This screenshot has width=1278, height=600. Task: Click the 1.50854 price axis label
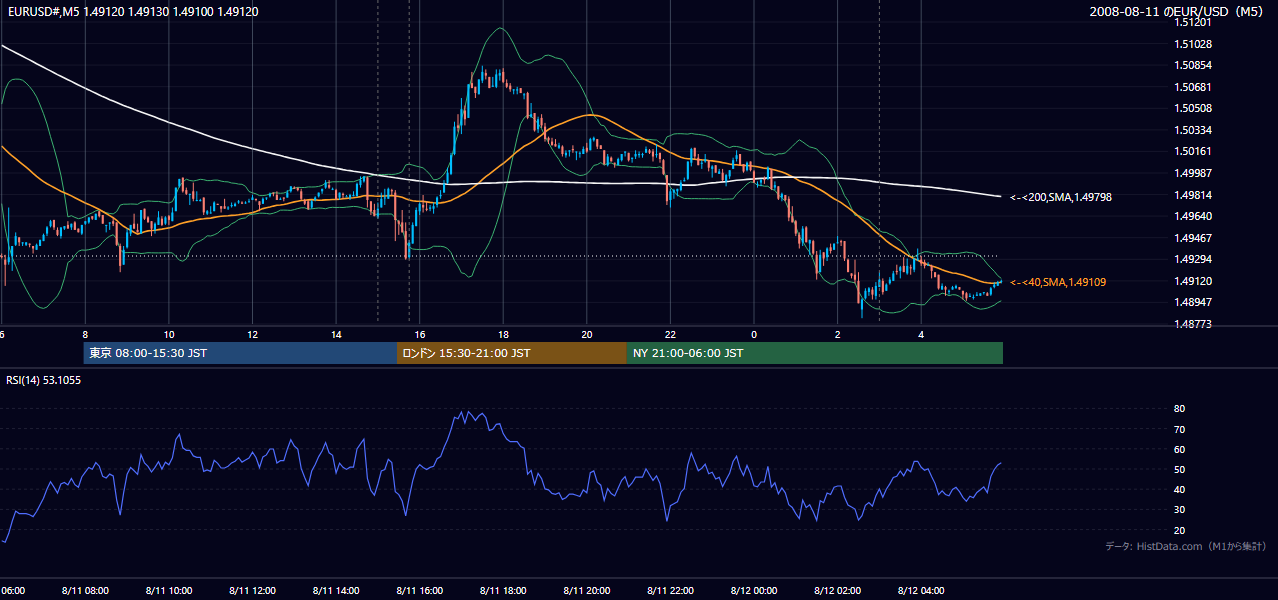coord(1193,65)
